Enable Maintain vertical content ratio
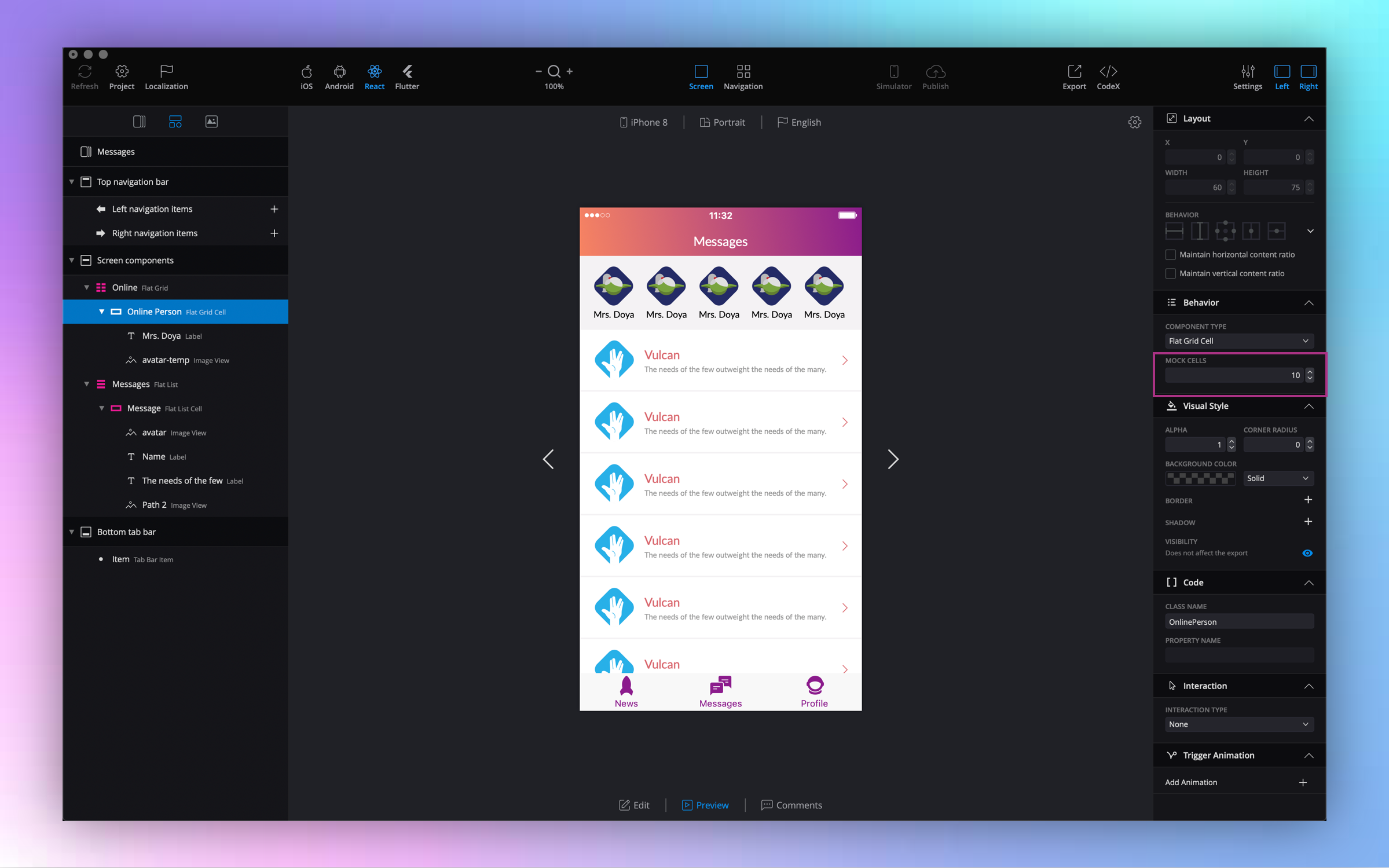Image resolution: width=1389 pixels, height=868 pixels. point(1170,273)
